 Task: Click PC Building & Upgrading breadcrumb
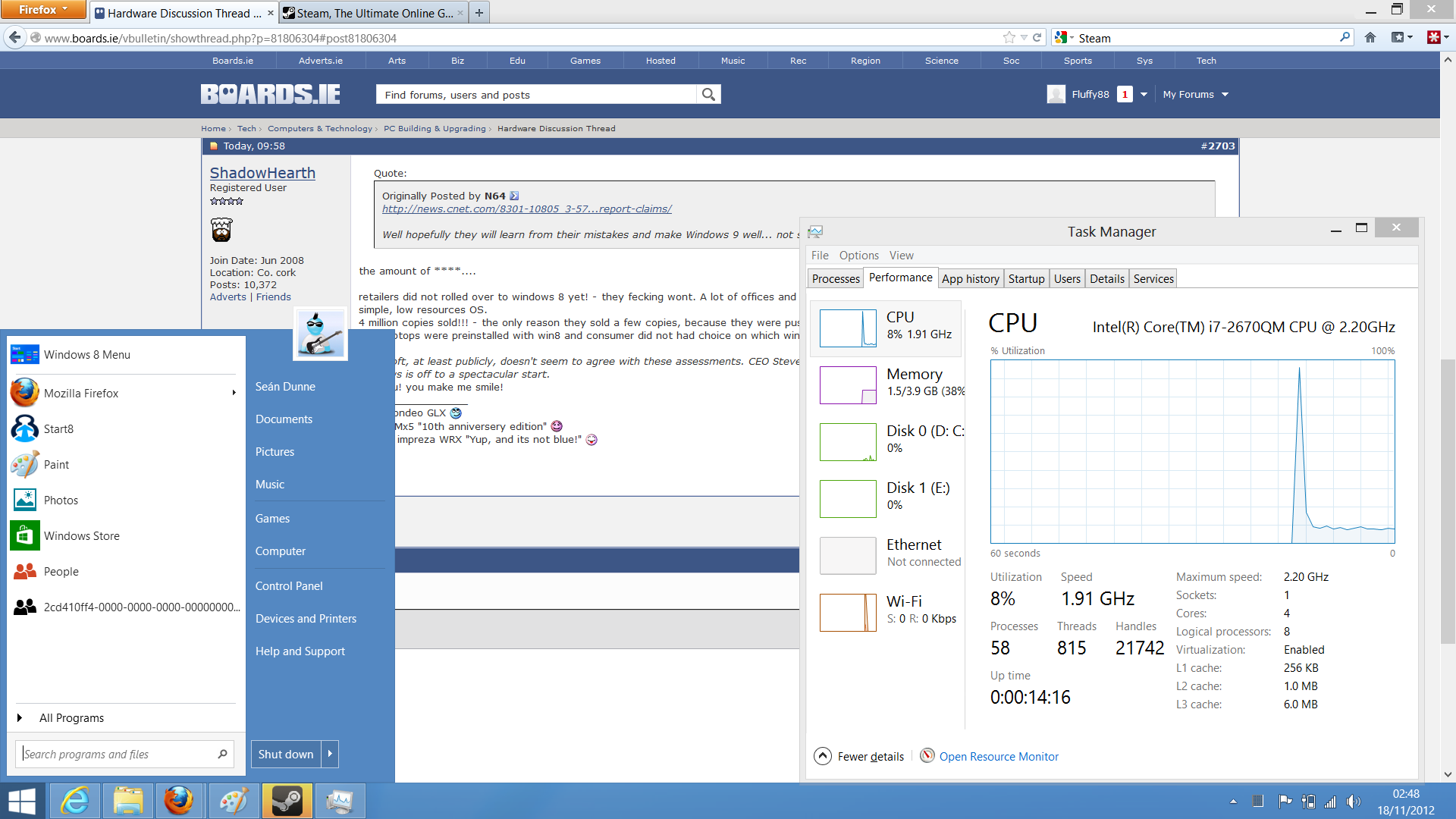[435, 128]
